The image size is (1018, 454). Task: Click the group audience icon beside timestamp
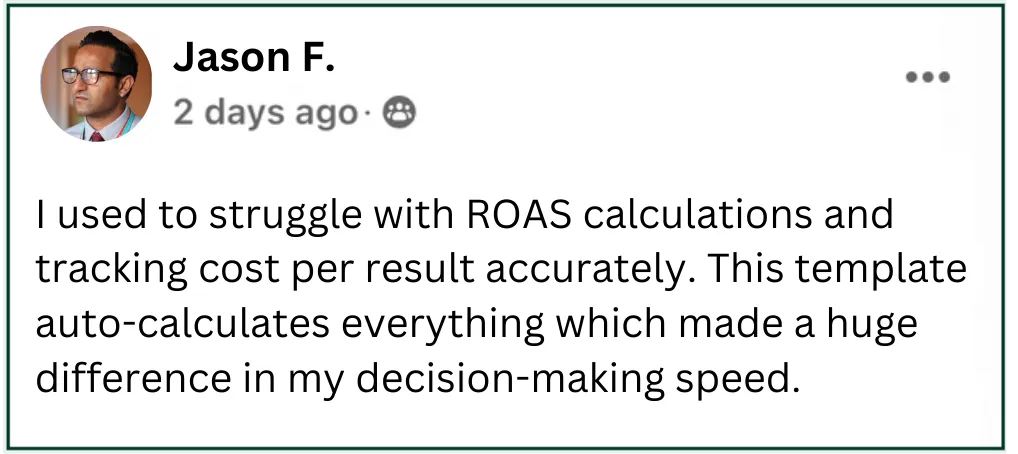coord(399,113)
